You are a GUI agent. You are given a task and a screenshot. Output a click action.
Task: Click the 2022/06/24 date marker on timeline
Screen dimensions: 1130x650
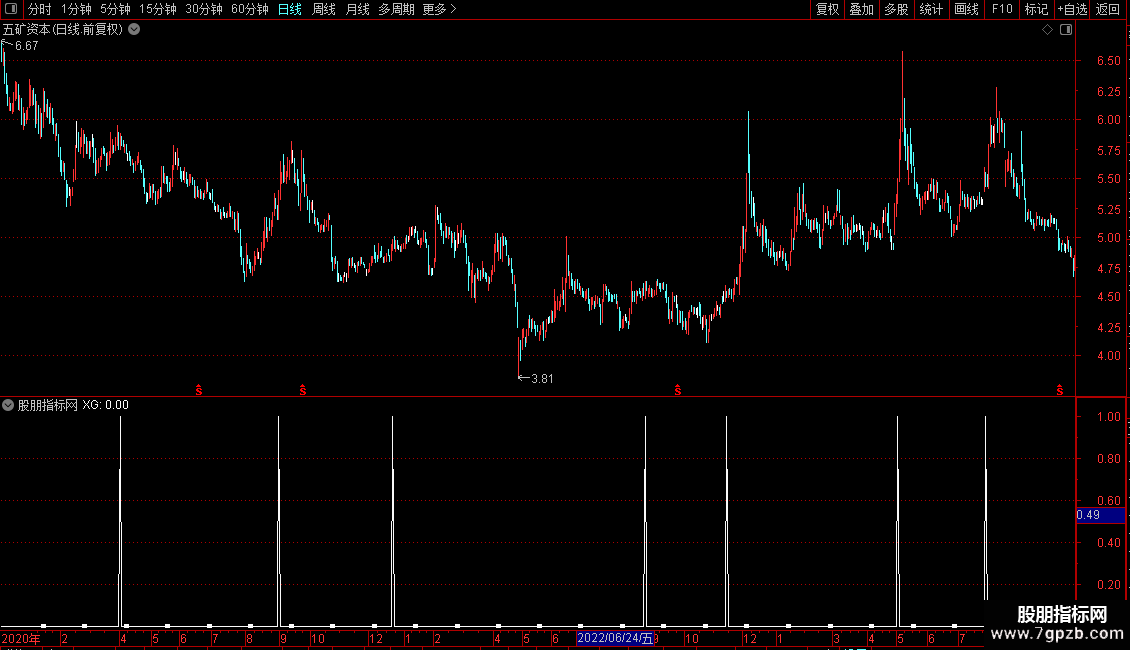pyautogui.click(x=615, y=638)
